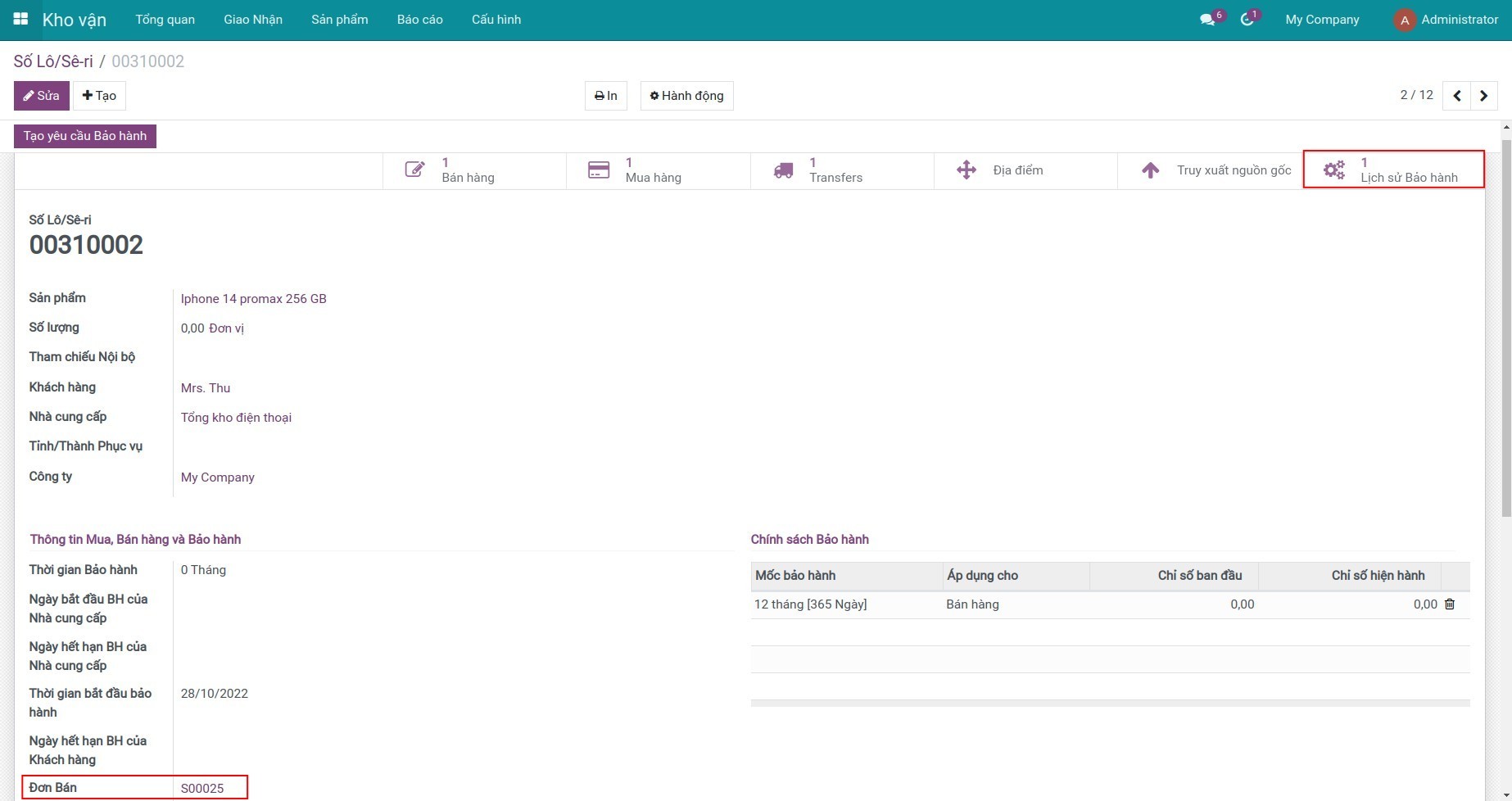Go to the previous record arrow
Image resolution: width=1512 pixels, height=801 pixels.
click(x=1456, y=96)
